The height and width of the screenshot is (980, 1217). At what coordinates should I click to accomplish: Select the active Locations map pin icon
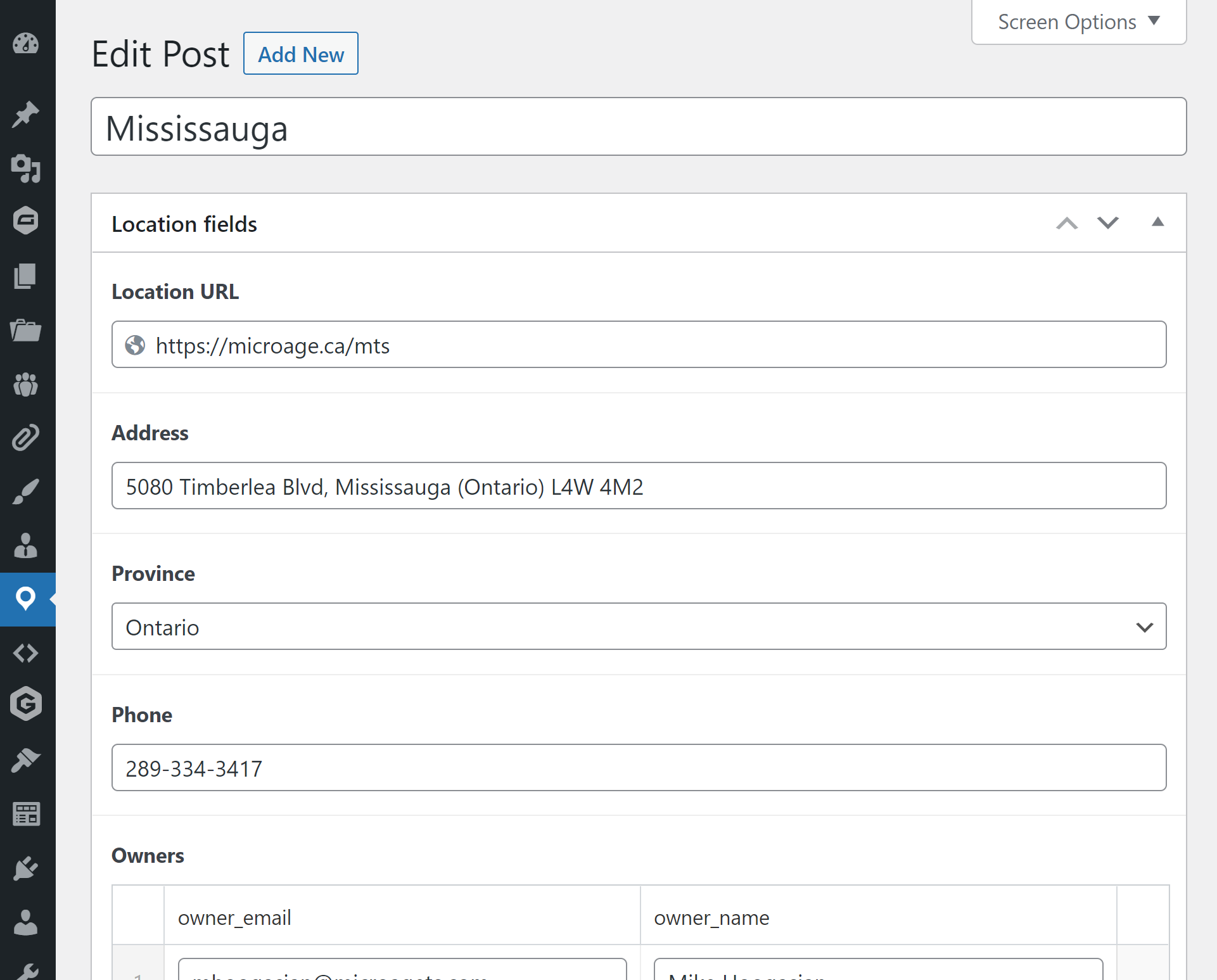(27, 598)
